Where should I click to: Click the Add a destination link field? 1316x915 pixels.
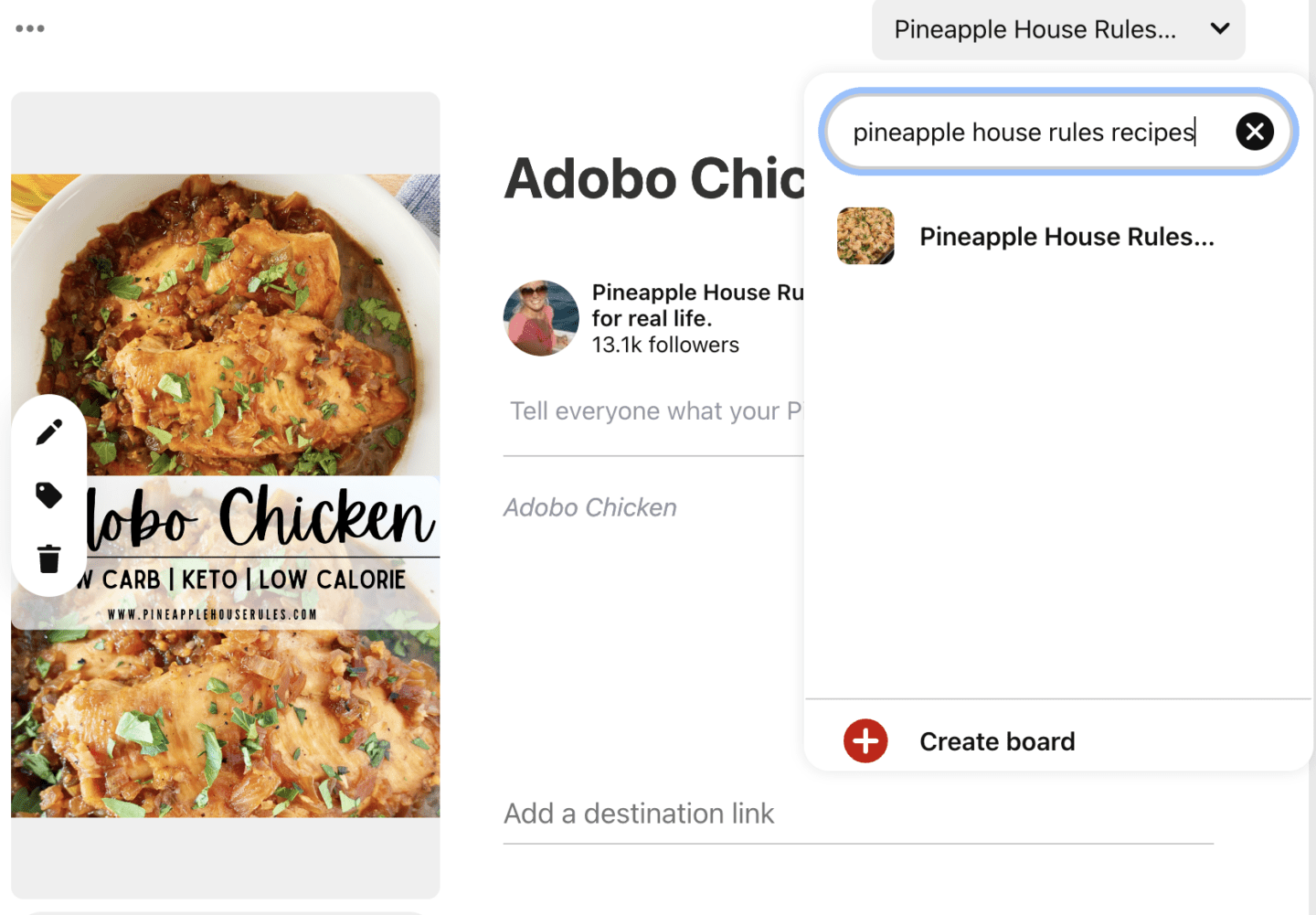(639, 813)
